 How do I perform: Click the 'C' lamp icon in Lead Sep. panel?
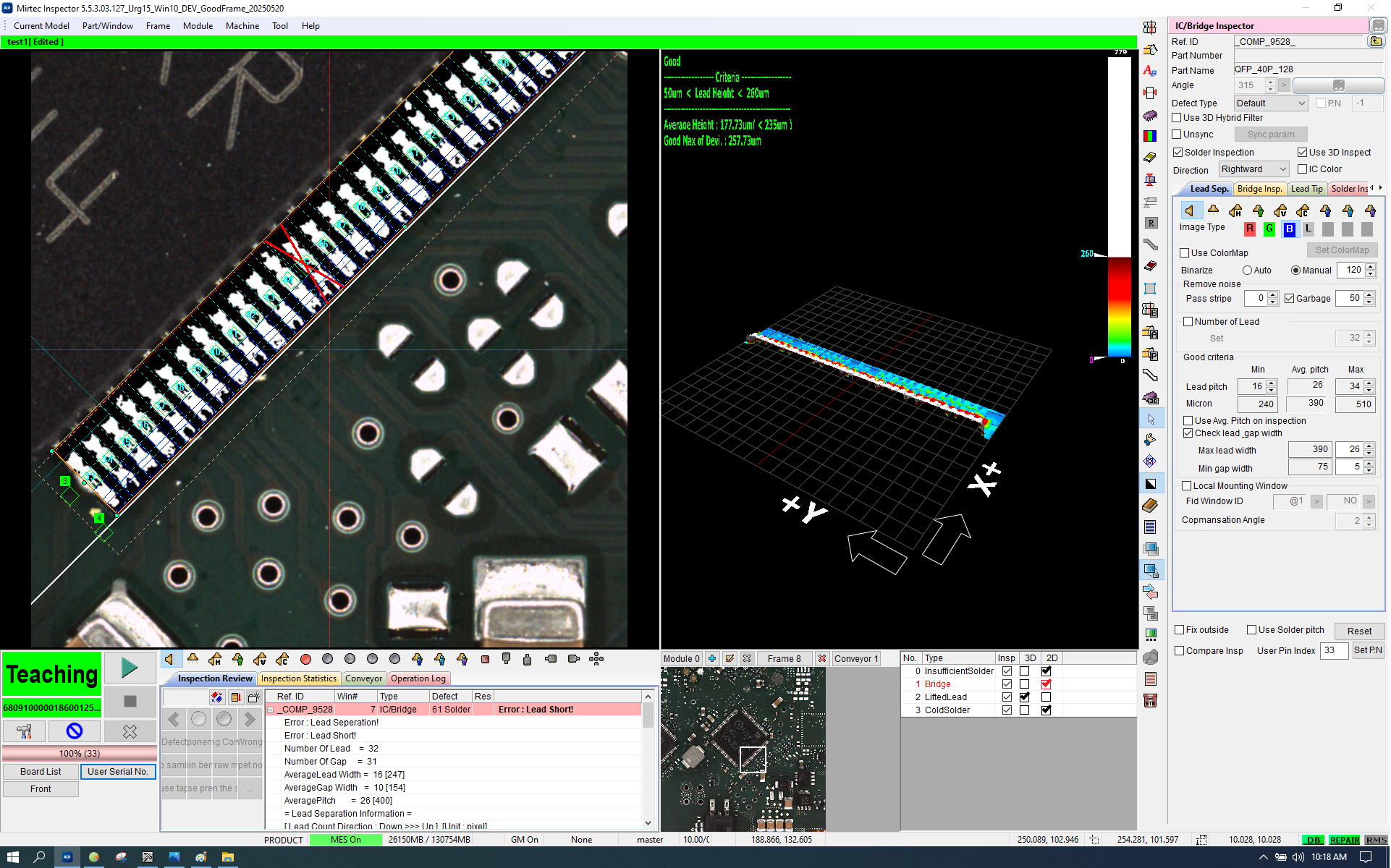tap(1303, 210)
